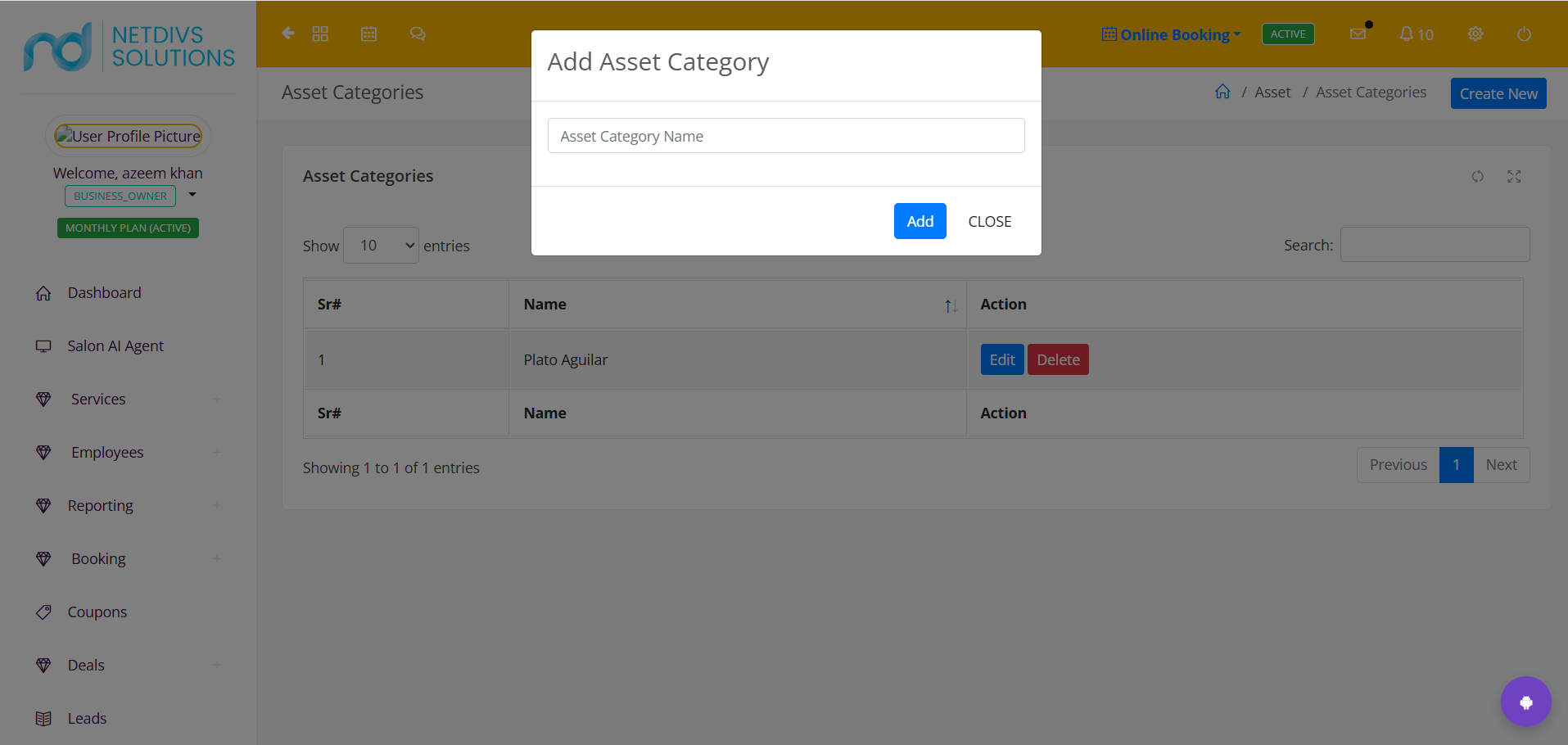Screen dimensions: 1568x745
Task: Click the back arrow icon in top bar
Action: 288,34
